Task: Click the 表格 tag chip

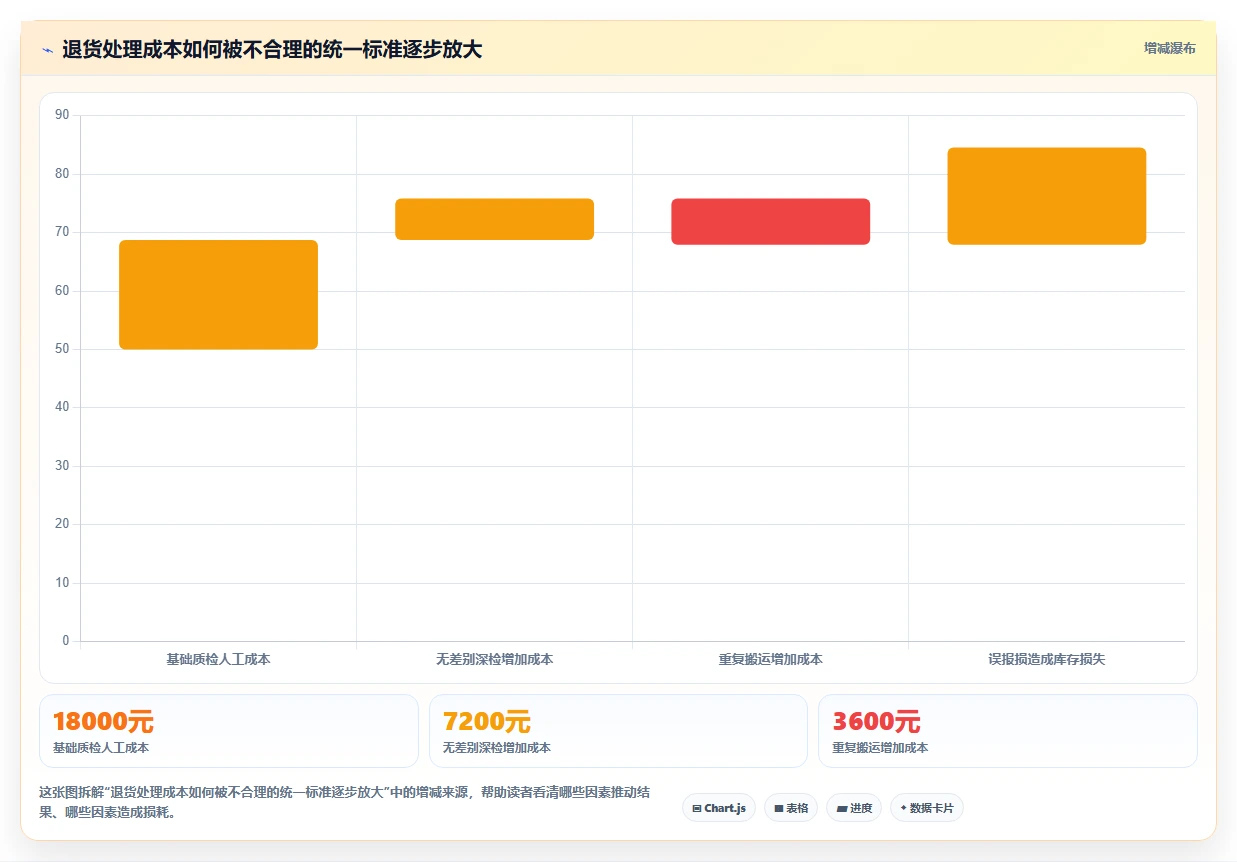Action: [x=791, y=808]
